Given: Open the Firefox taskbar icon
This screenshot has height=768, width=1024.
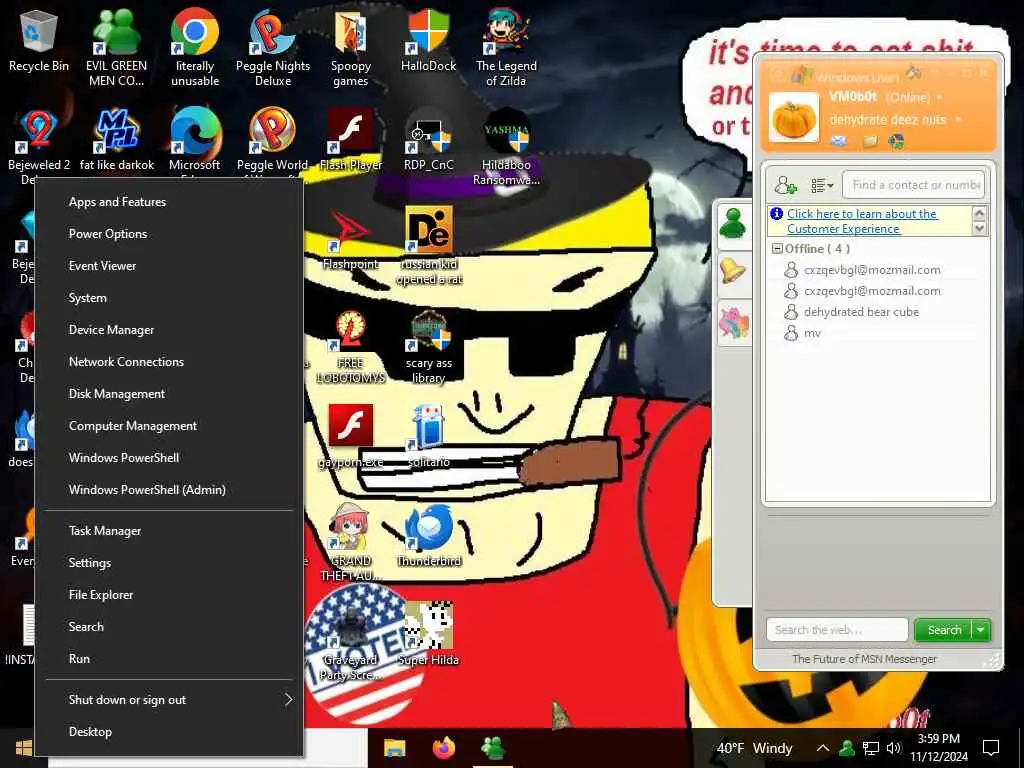Looking at the screenshot, I should pyautogui.click(x=444, y=748).
